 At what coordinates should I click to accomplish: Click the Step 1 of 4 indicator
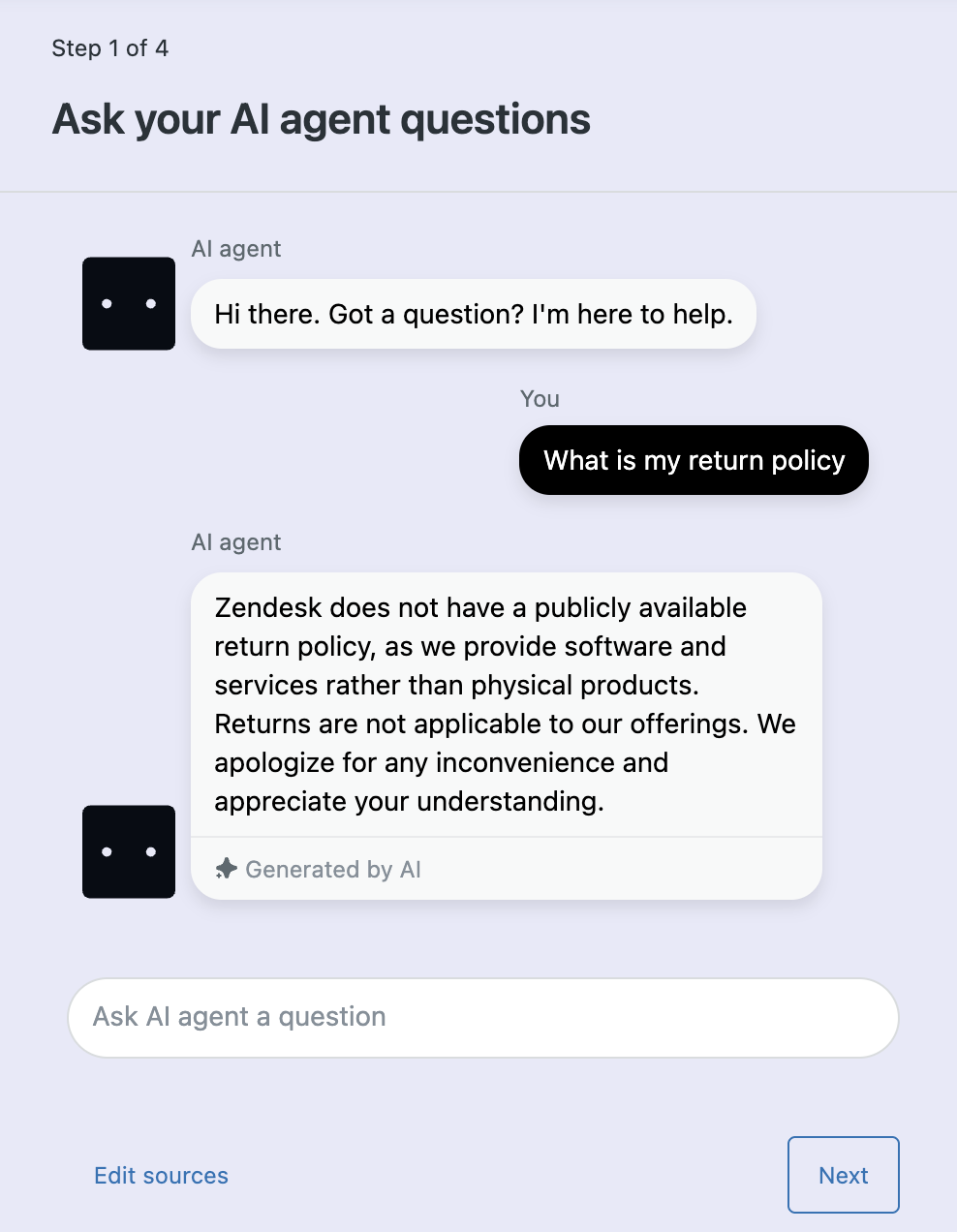coord(109,48)
